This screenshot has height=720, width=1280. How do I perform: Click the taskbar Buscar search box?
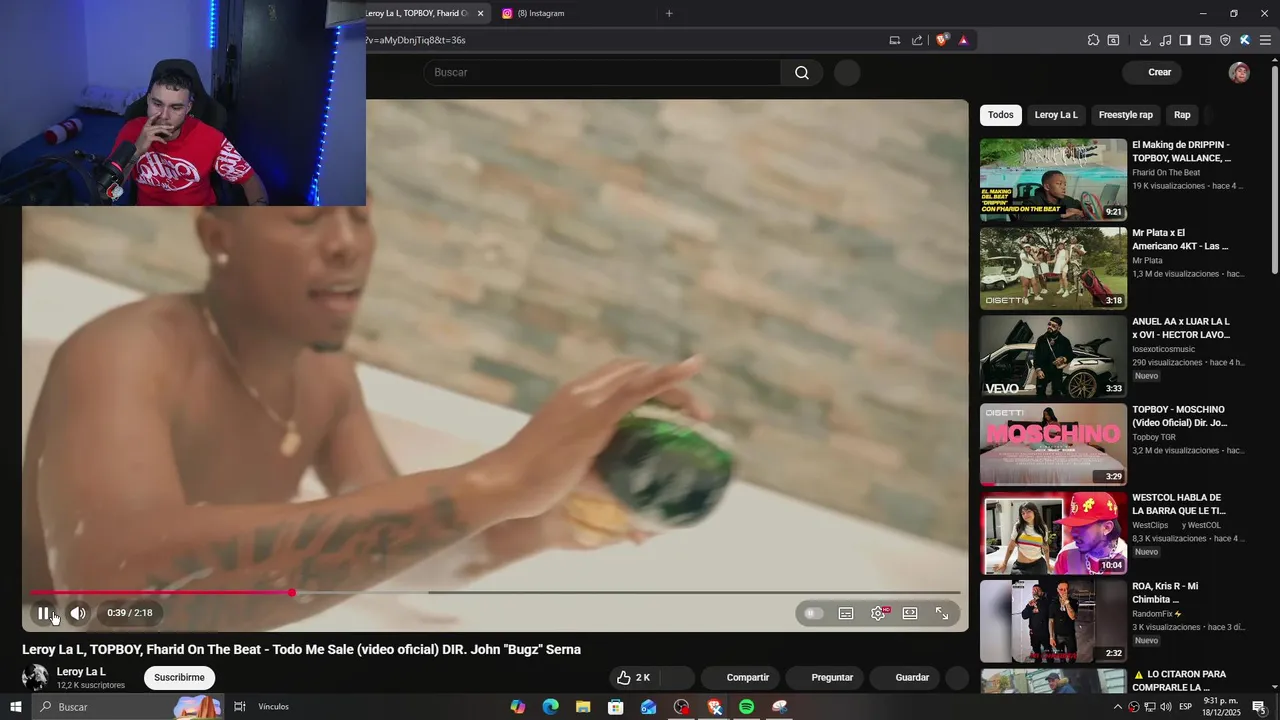point(128,707)
